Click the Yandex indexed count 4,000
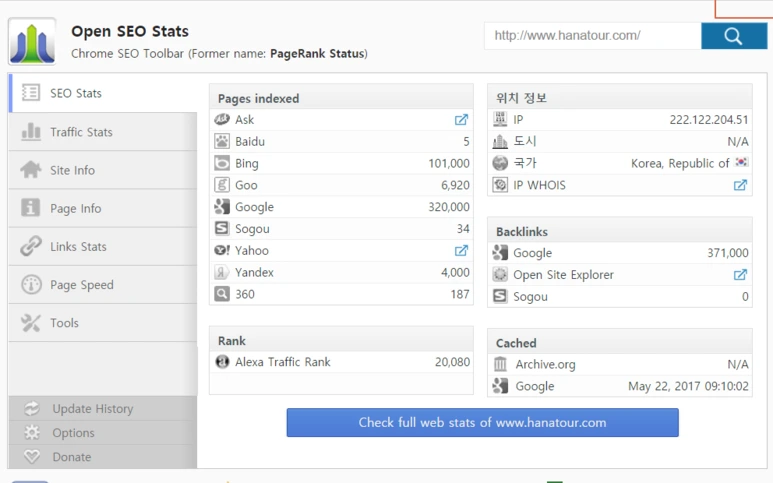This screenshot has height=483, width=773. tap(455, 272)
